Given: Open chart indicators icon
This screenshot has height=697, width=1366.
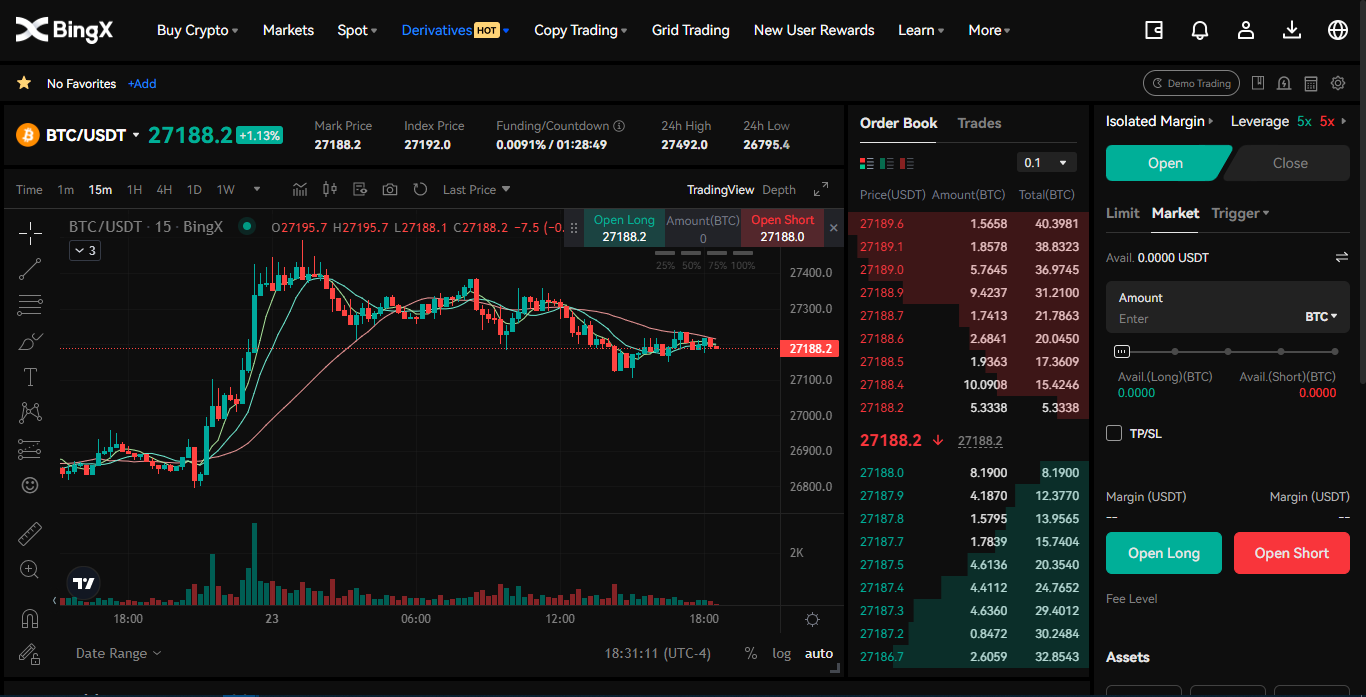Looking at the screenshot, I should [x=300, y=189].
